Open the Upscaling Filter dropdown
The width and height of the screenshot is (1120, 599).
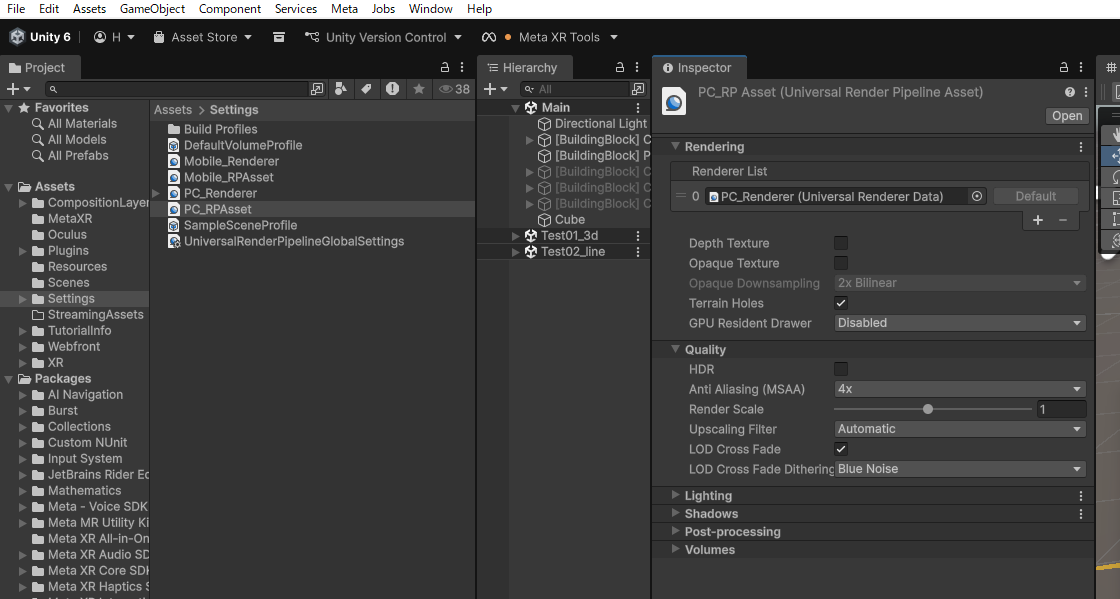960,429
